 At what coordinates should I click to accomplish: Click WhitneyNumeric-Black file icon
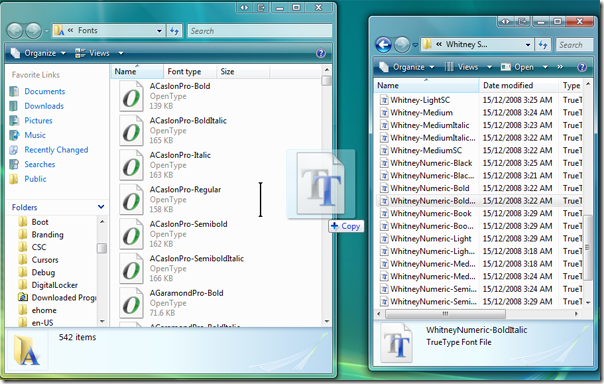(384, 163)
